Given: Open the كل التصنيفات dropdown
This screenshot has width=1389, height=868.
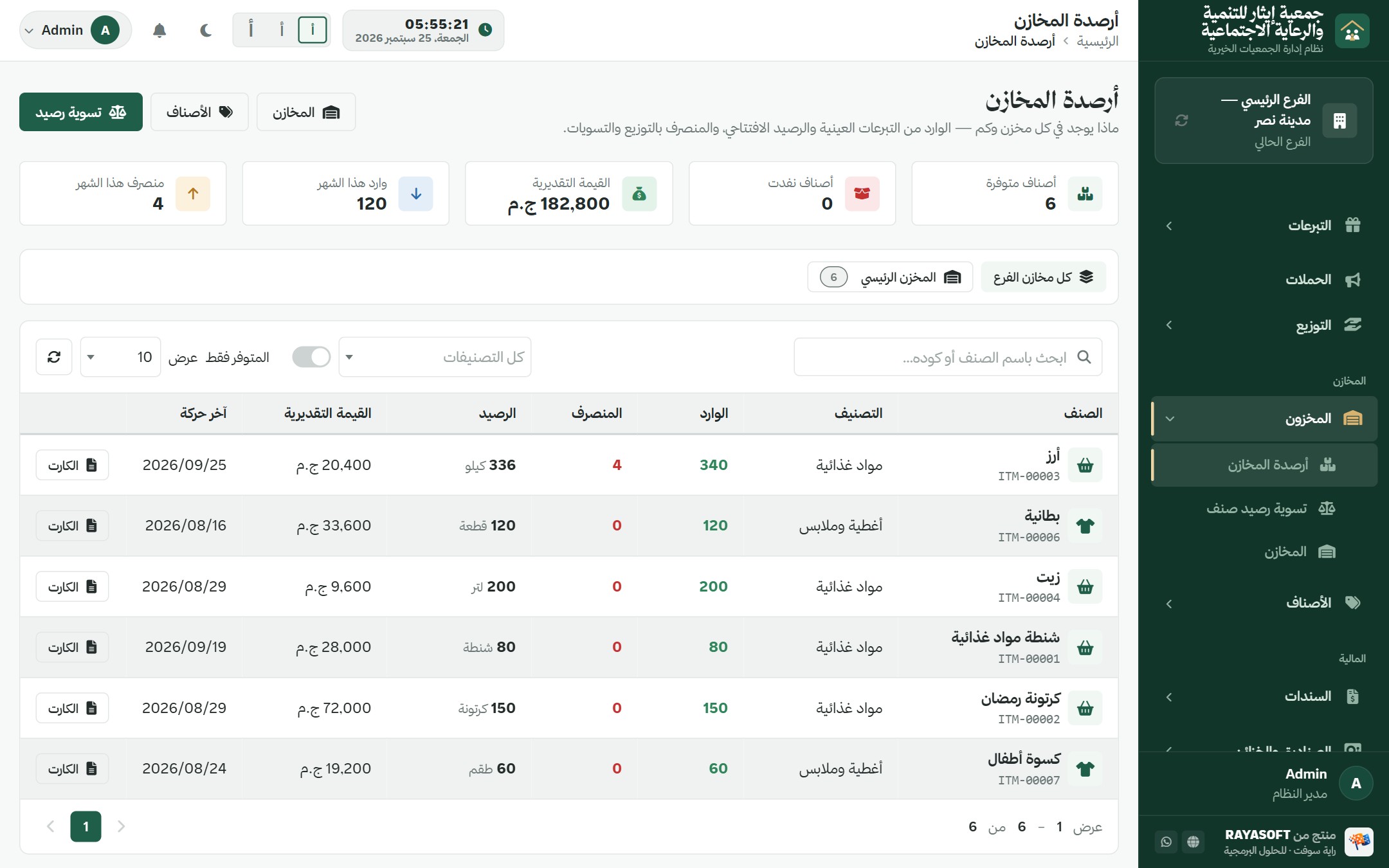Looking at the screenshot, I should [435, 357].
